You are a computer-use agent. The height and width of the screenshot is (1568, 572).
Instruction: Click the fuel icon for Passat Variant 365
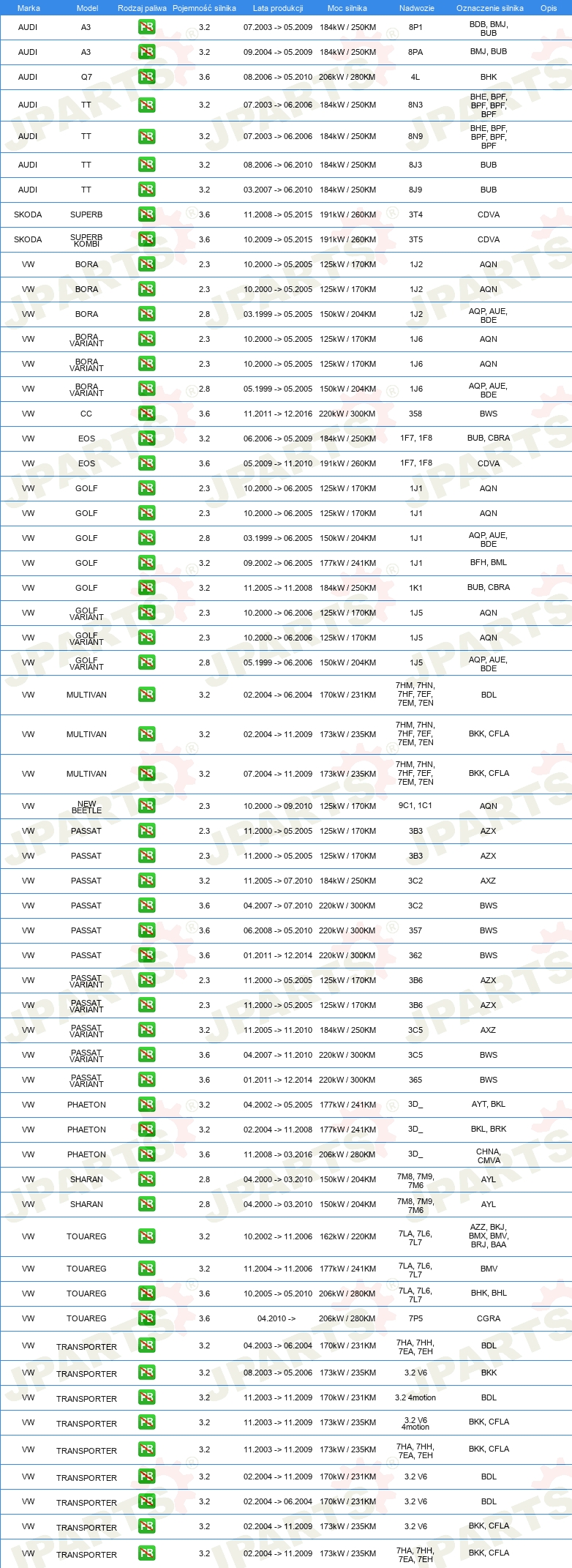[x=146, y=1080]
